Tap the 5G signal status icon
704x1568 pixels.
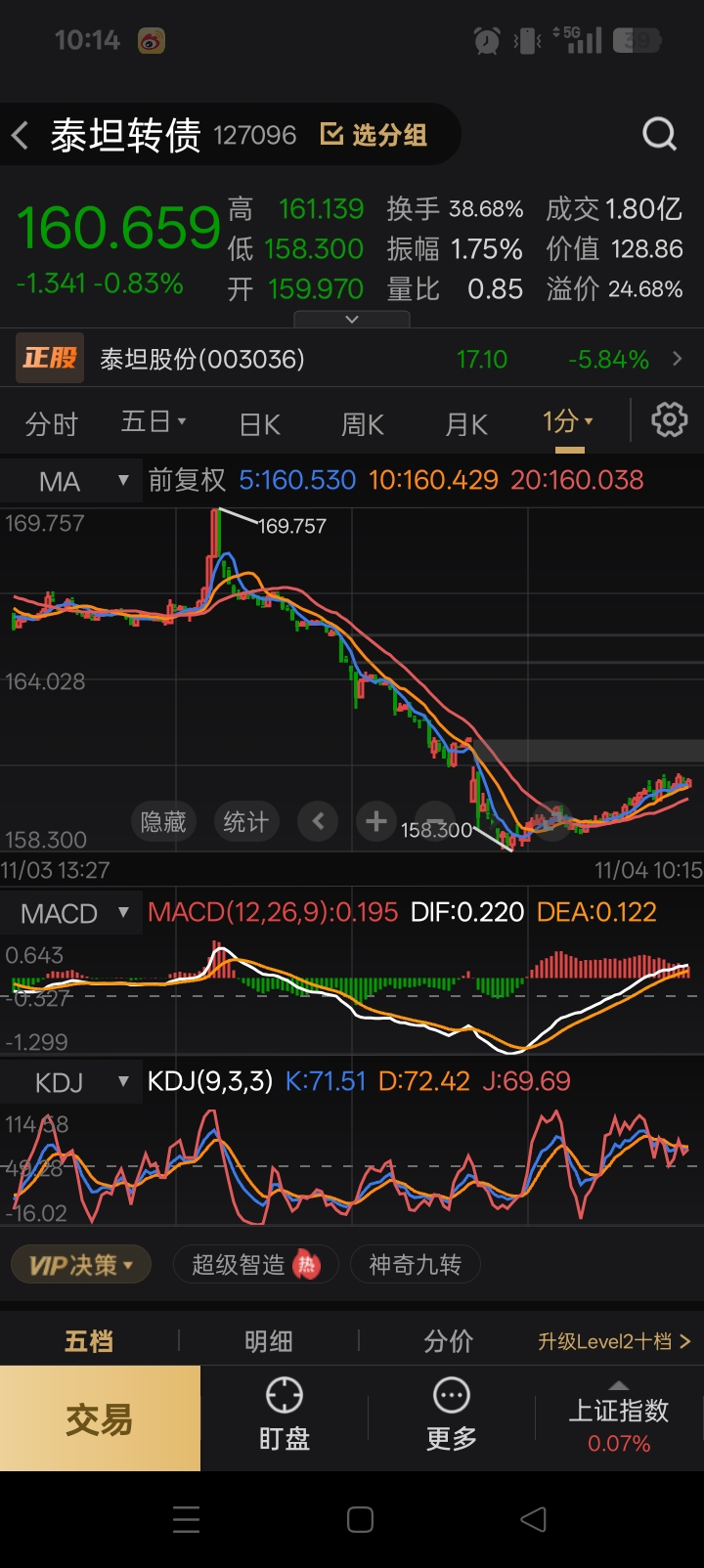pyautogui.click(x=578, y=39)
